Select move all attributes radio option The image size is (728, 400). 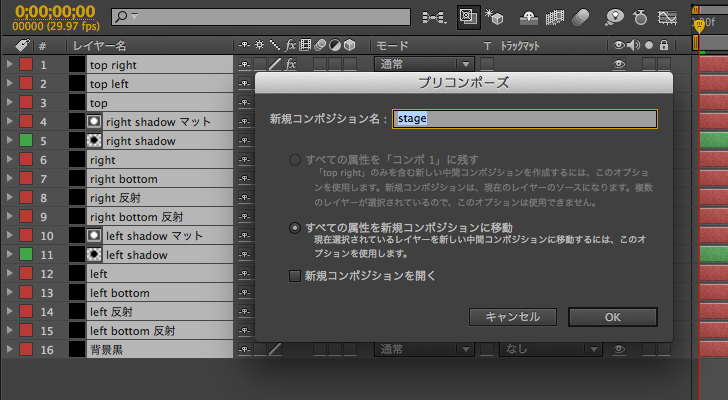[295, 228]
